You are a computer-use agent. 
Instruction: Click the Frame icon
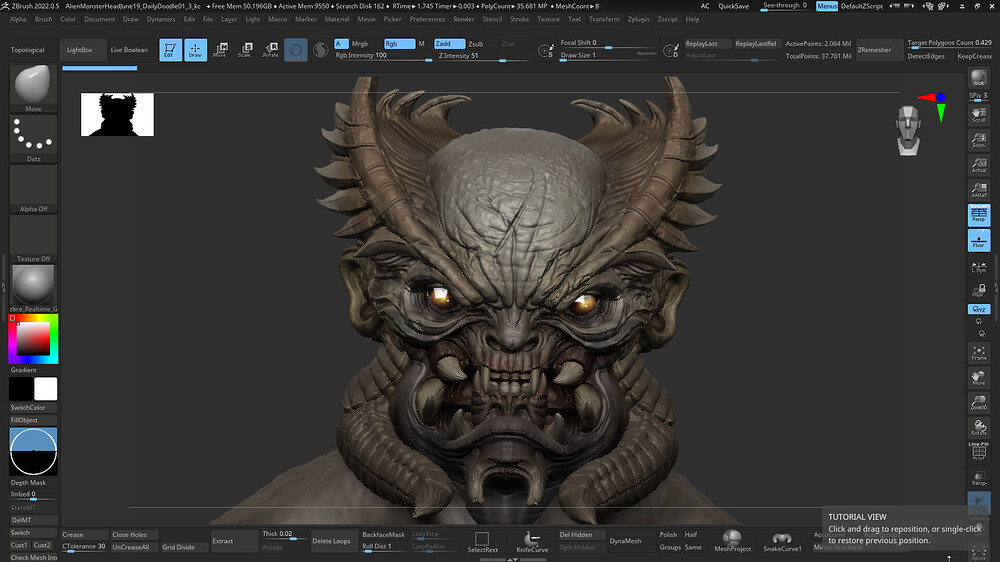pos(978,353)
